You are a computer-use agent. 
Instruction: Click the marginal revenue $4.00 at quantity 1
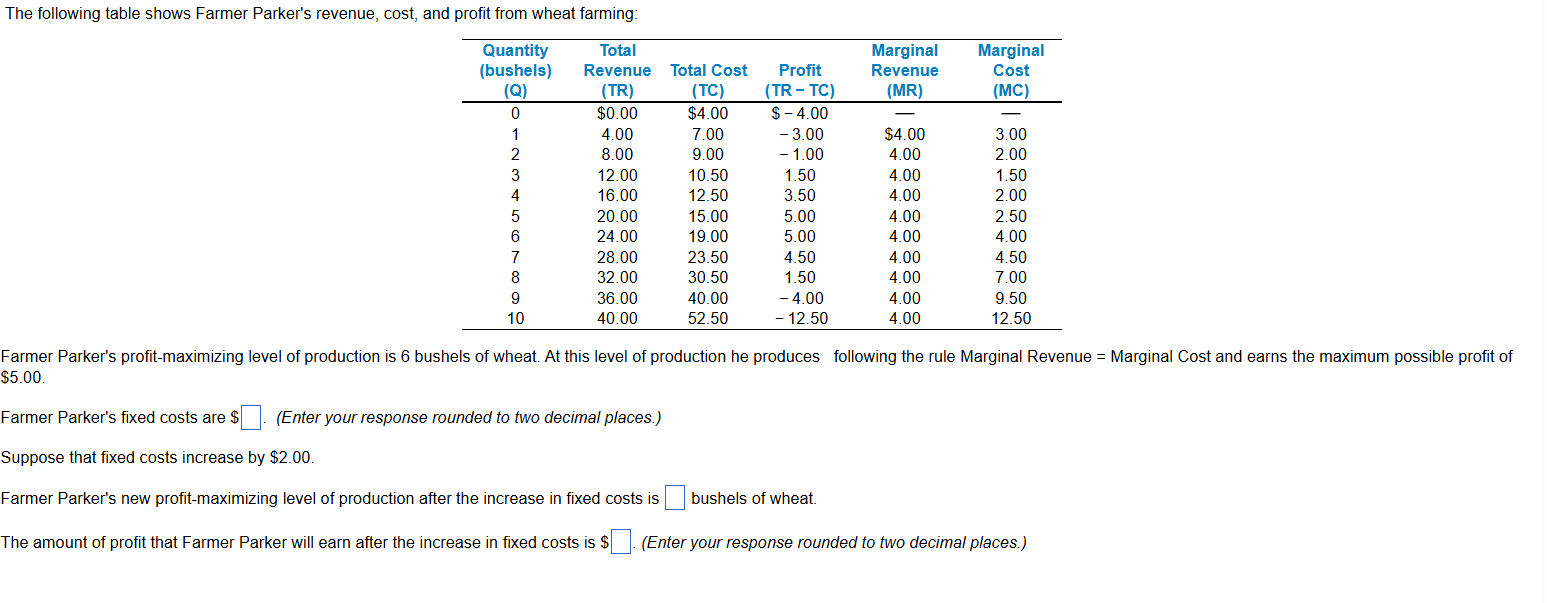[x=904, y=133]
